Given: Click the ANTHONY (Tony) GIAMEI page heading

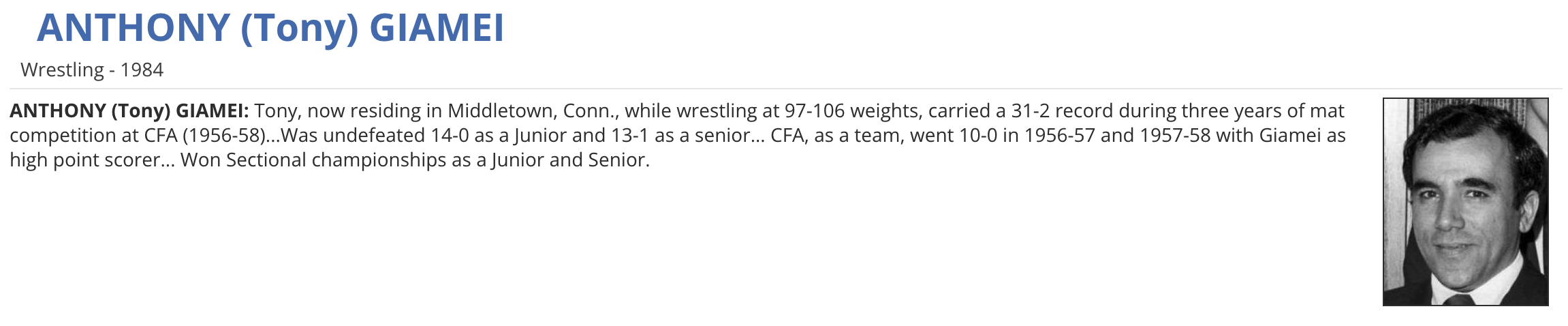Looking at the screenshot, I should [x=270, y=28].
